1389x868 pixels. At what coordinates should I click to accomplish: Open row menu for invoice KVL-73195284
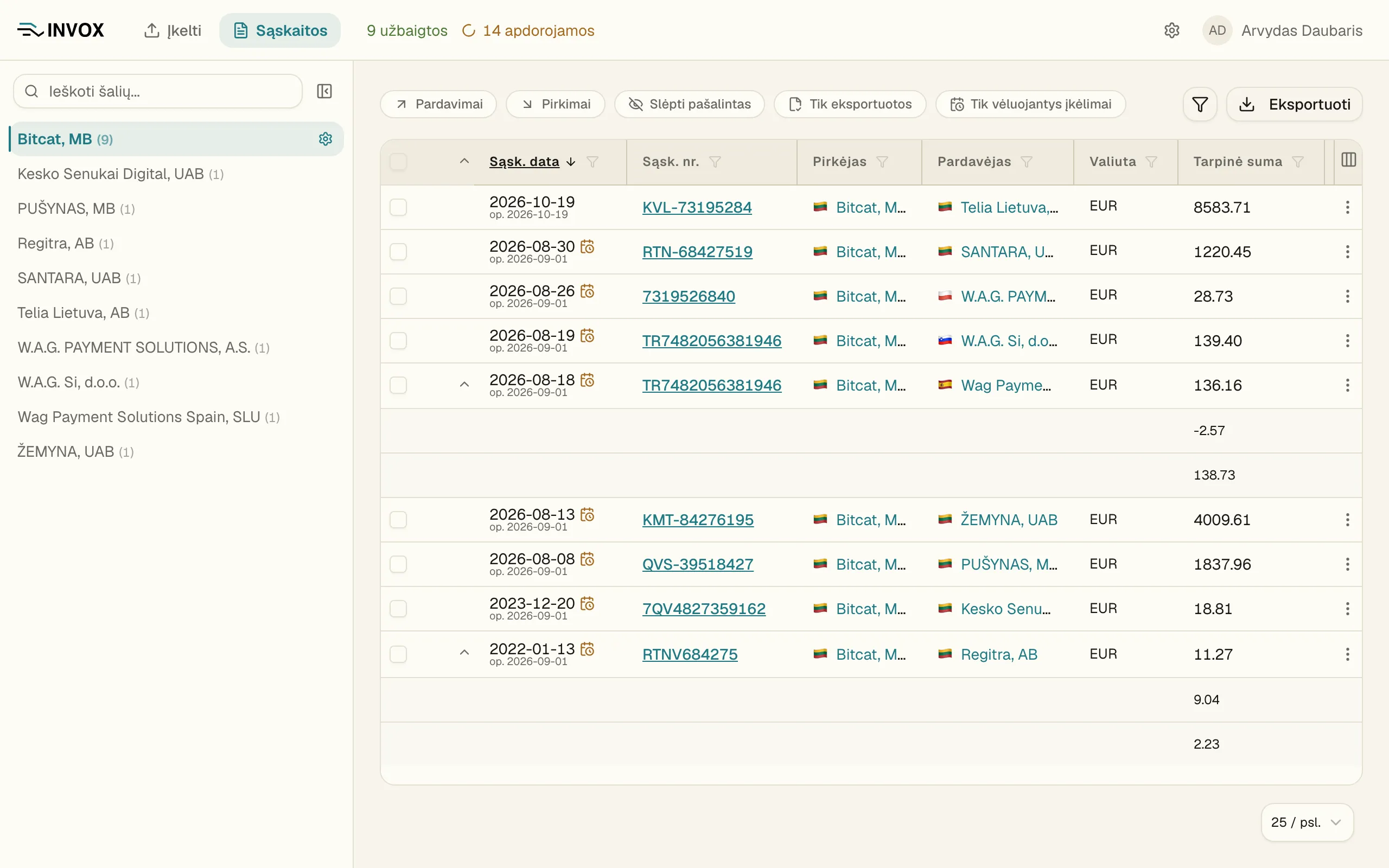tap(1348, 207)
